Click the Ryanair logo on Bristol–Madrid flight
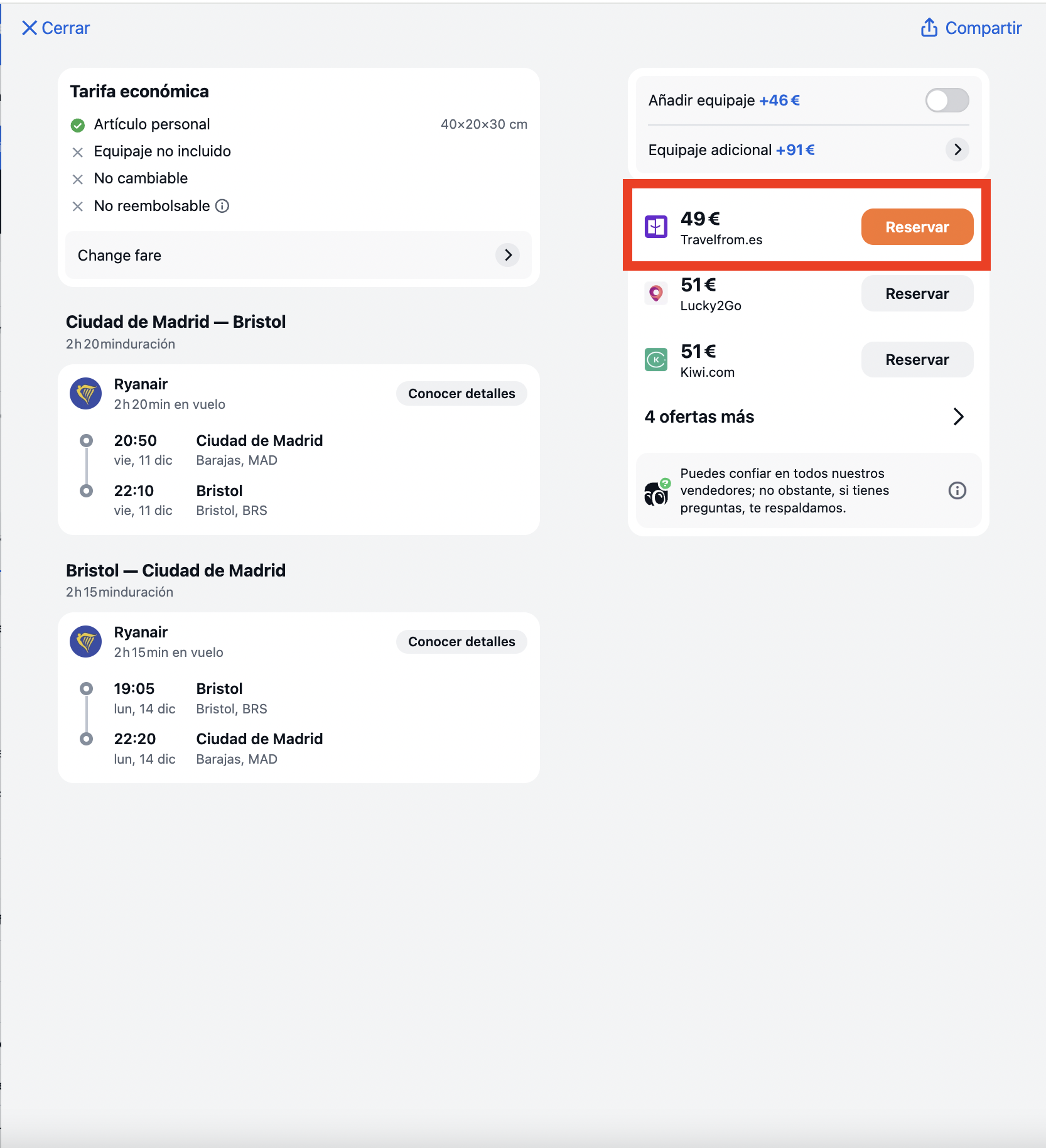This screenshot has height=1148, width=1046. point(86,642)
